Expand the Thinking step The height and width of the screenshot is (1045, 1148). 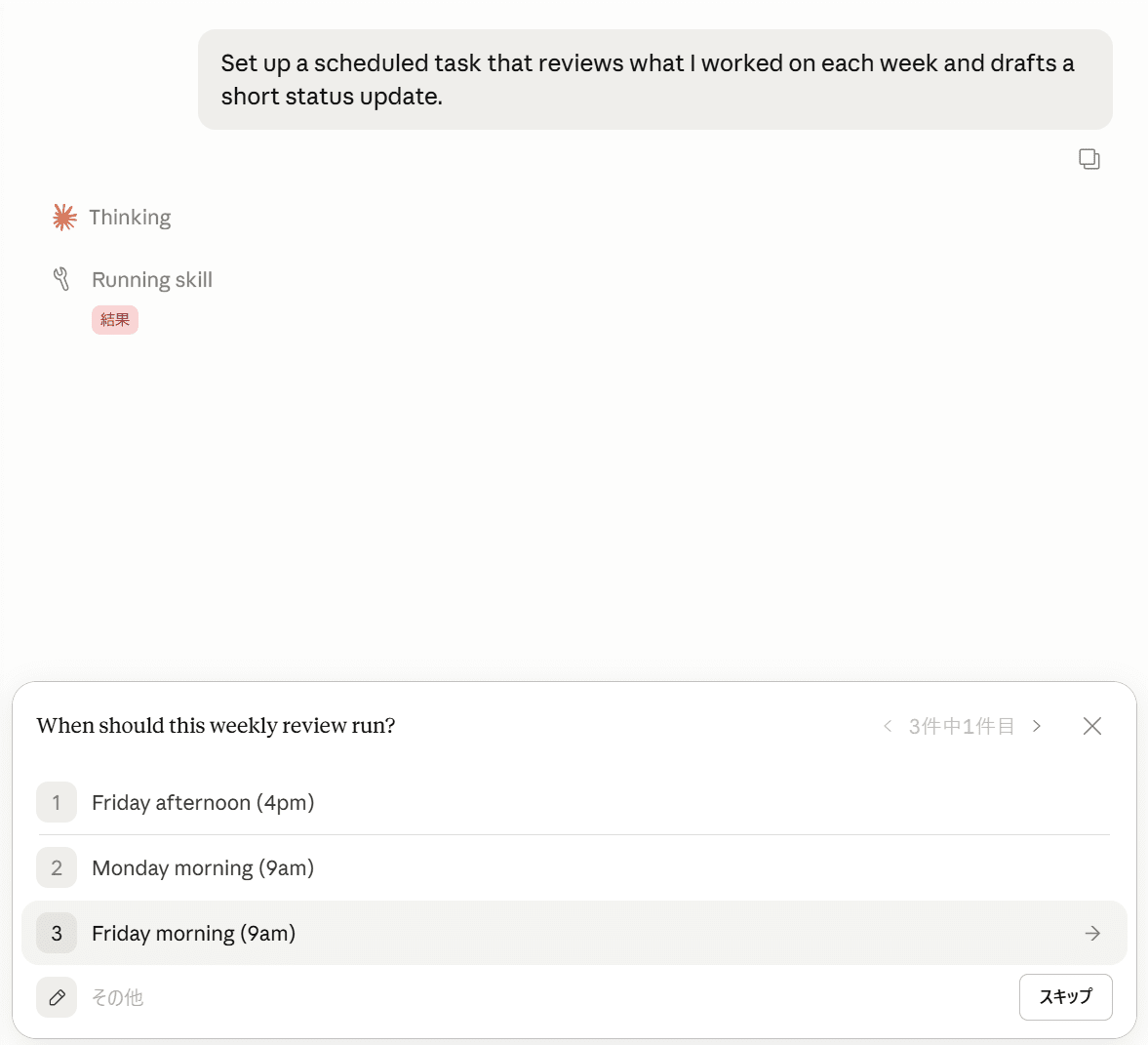[130, 218]
